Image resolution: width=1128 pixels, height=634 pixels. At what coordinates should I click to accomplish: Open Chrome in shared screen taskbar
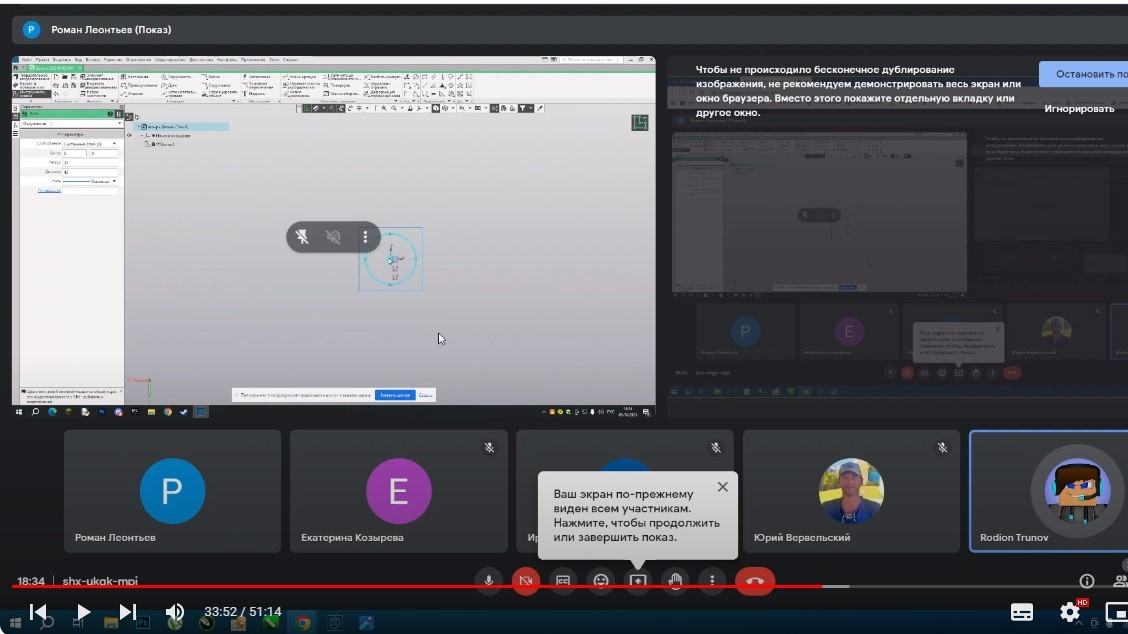coord(168,412)
